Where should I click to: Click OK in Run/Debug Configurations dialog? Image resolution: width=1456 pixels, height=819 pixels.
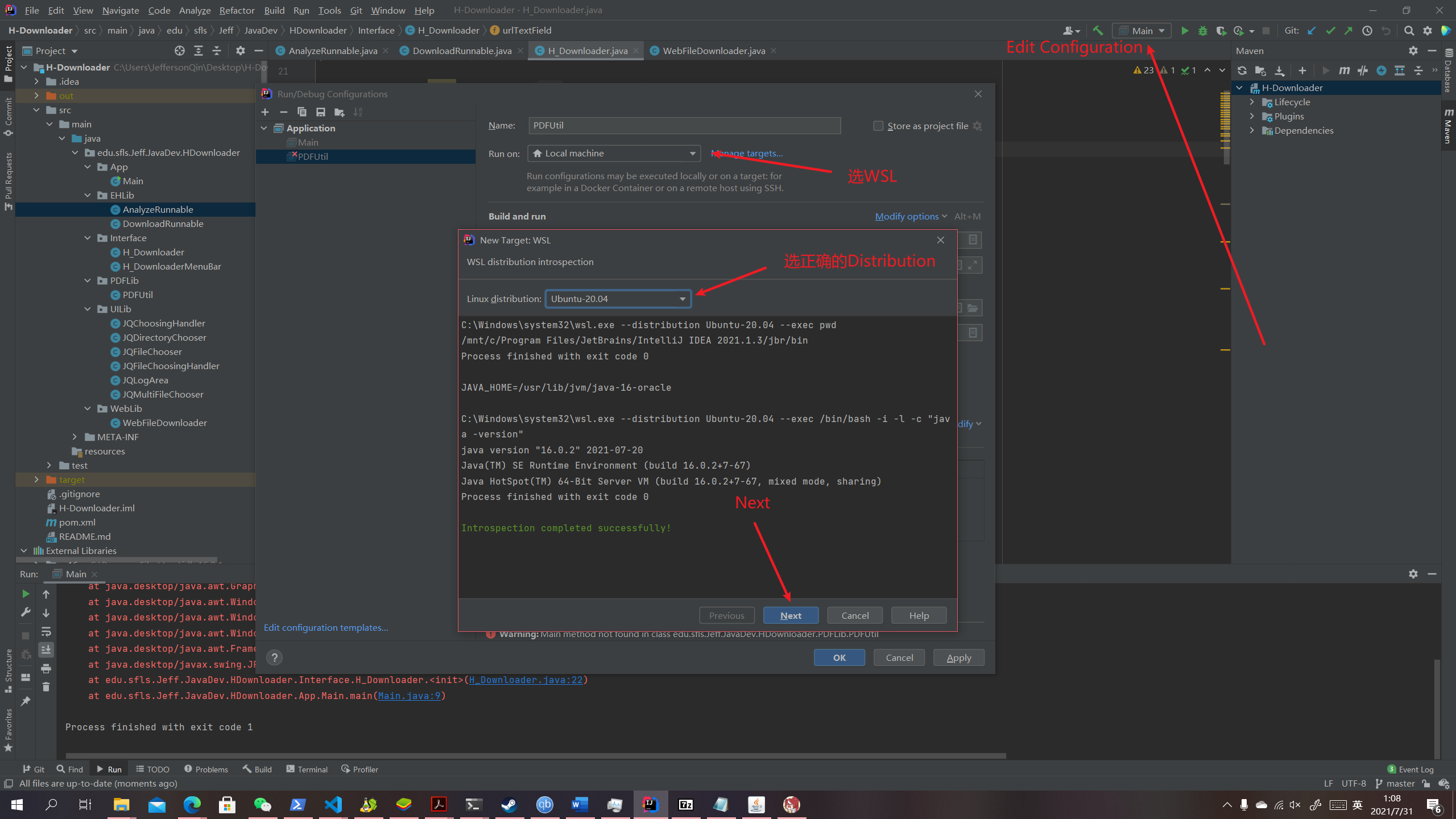tap(839, 657)
